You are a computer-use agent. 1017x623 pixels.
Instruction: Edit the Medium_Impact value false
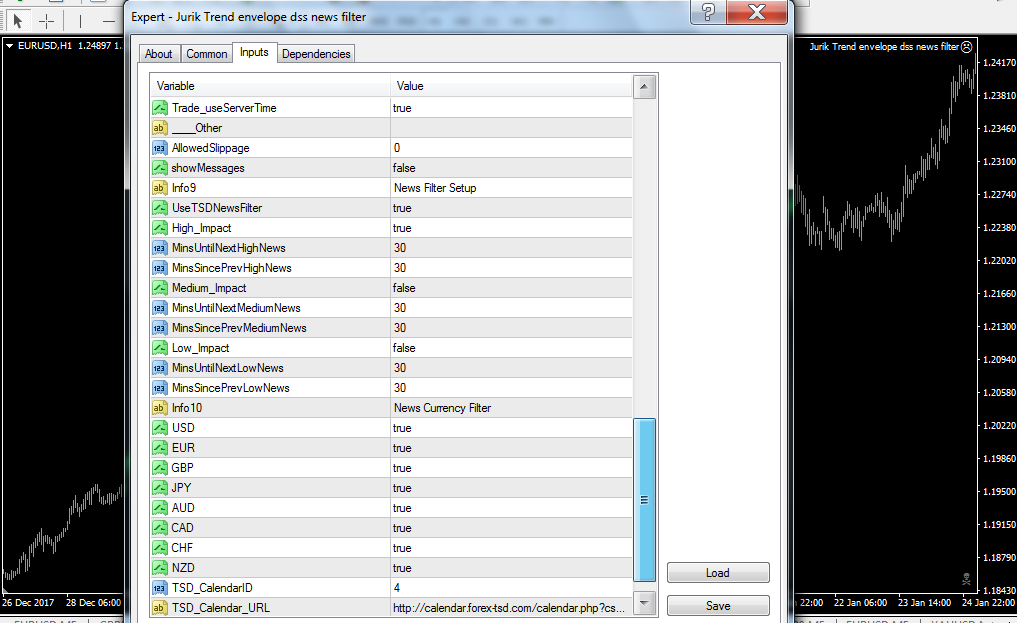tap(511, 288)
